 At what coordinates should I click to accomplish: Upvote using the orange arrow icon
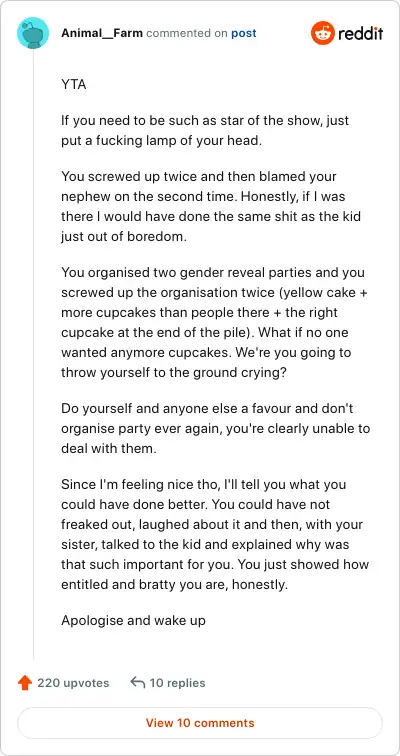click(x=24, y=683)
